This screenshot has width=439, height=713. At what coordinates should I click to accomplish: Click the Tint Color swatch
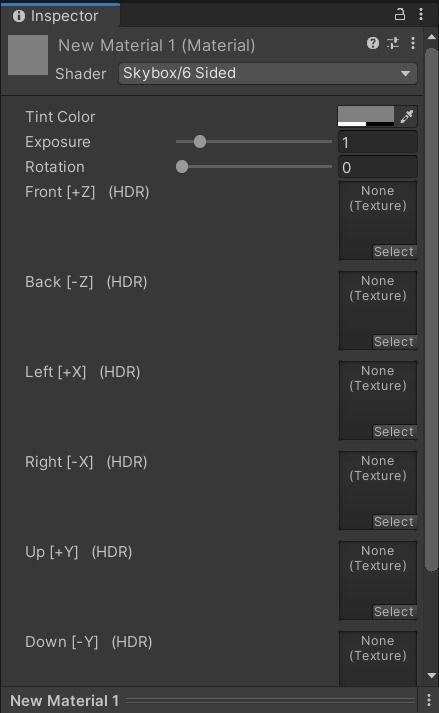(366, 116)
